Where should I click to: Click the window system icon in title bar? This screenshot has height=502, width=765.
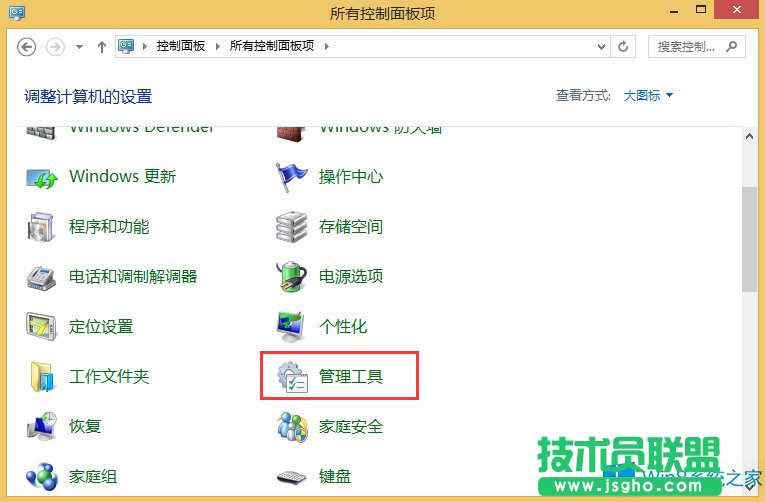click(17, 12)
